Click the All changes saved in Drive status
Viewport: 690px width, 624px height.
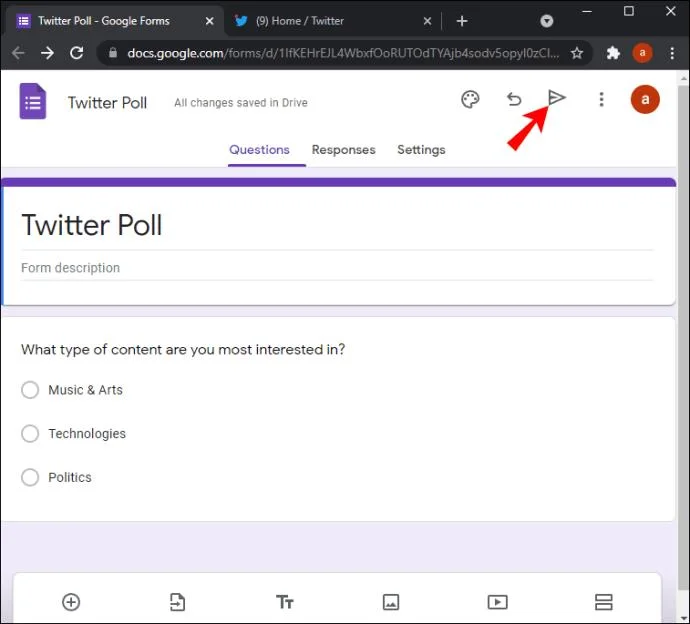[x=241, y=103]
